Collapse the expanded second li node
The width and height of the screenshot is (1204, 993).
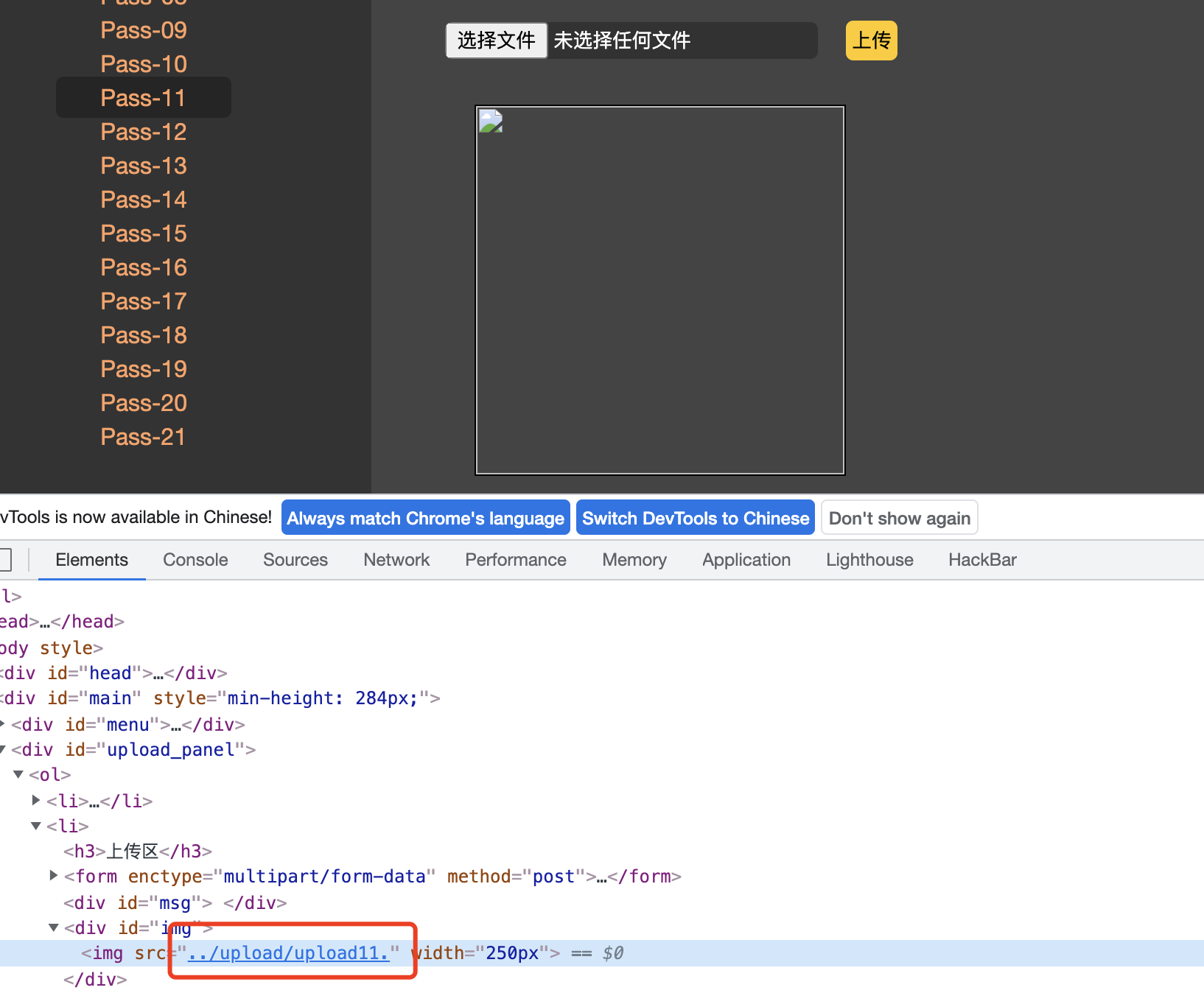pyautogui.click(x=36, y=826)
